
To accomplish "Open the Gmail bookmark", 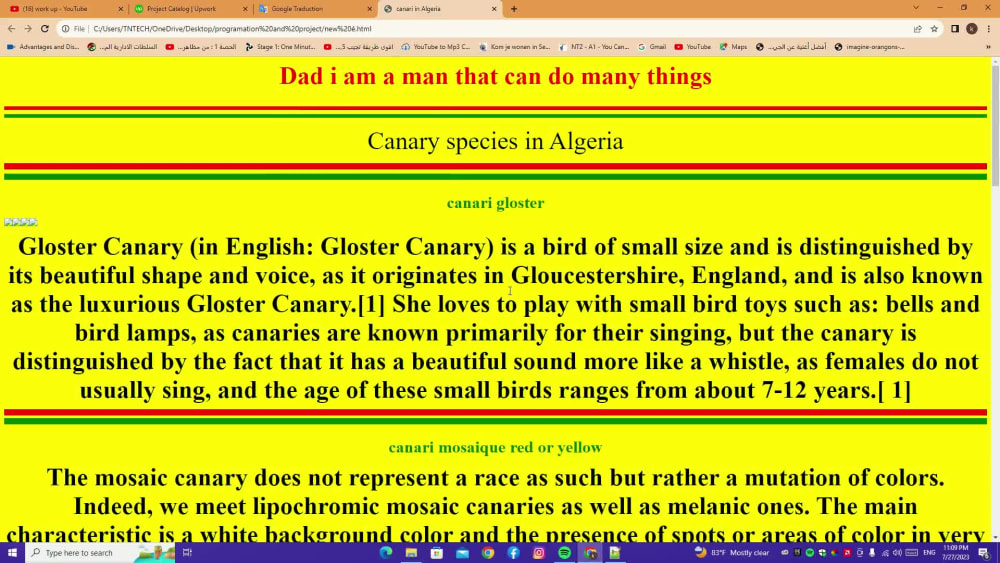I will tap(652, 47).
